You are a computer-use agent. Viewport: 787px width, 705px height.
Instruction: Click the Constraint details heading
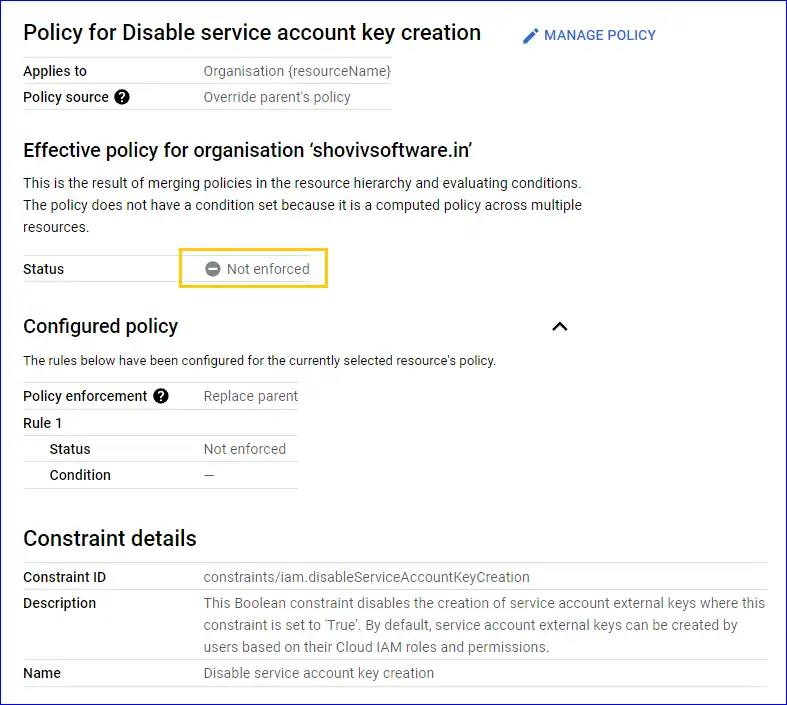click(x=110, y=538)
